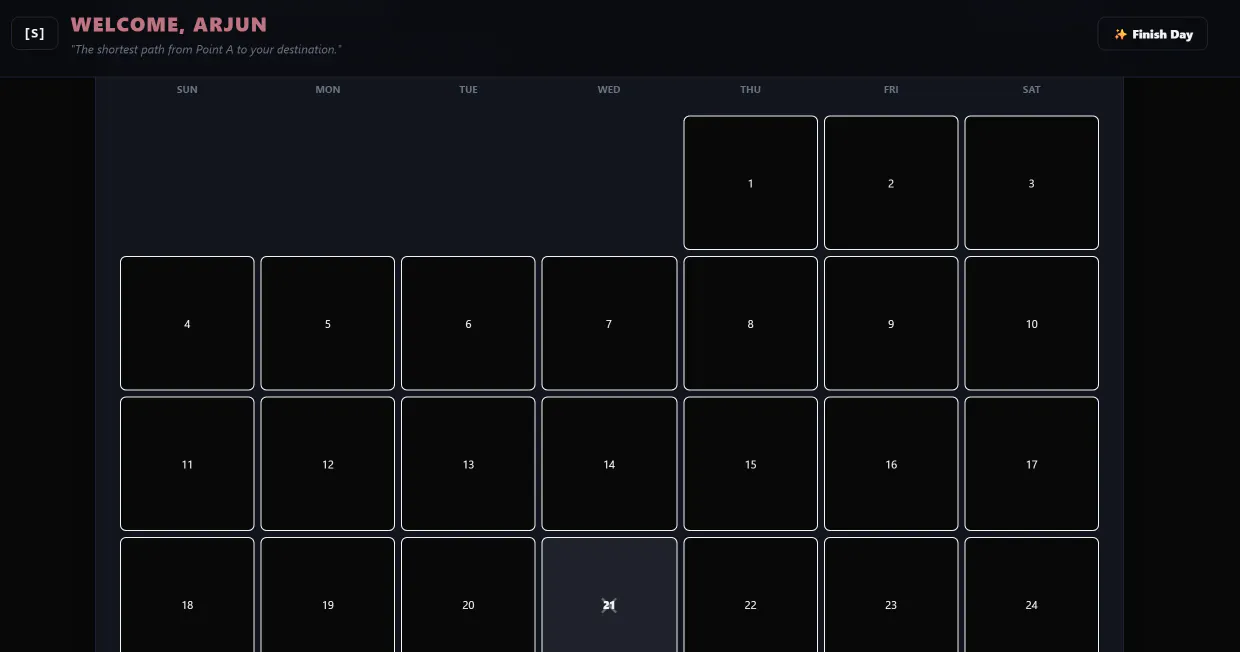Open day 5 on the calendar
The image size is (1240, 652).
point(328,323)
